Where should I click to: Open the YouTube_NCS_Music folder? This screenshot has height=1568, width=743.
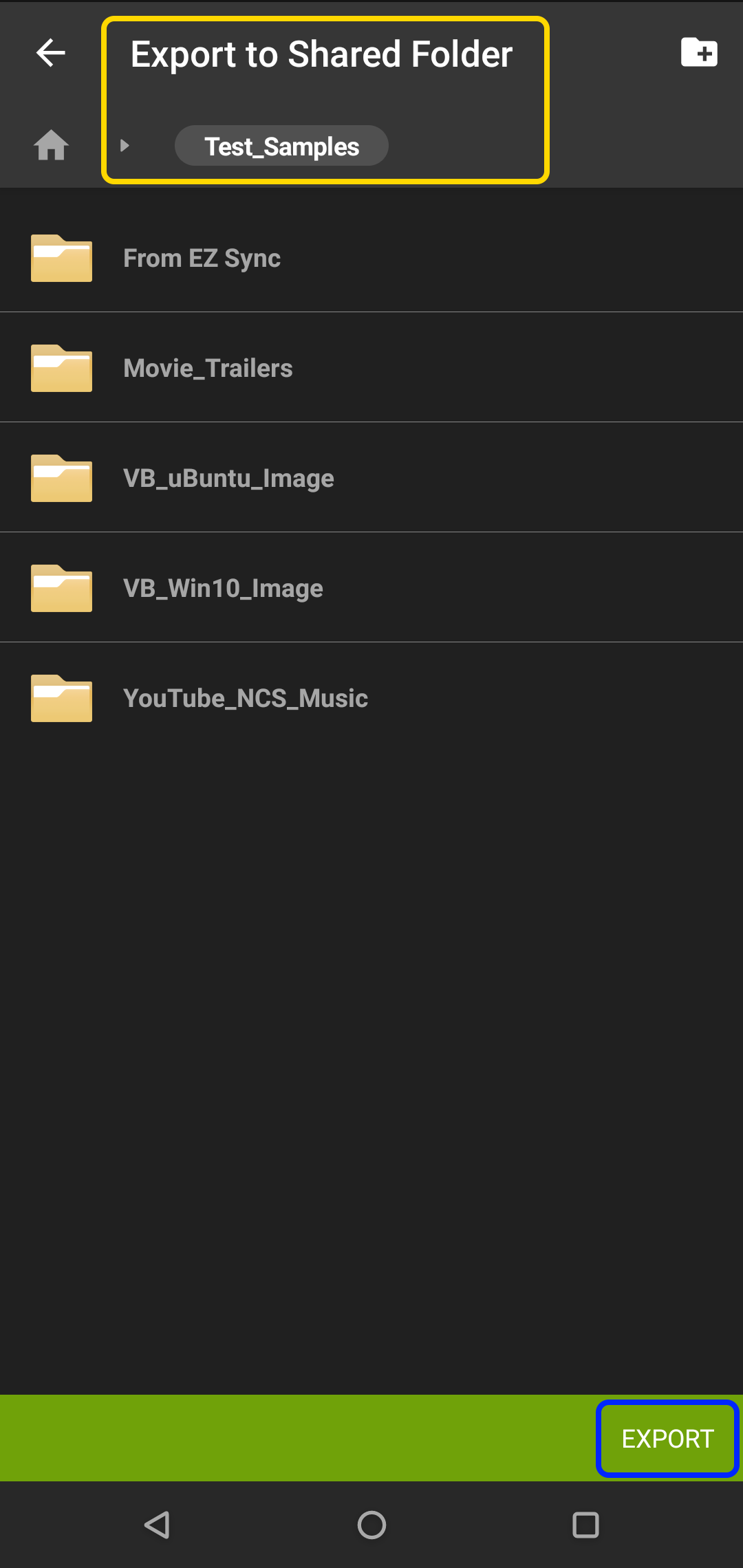tap(371, 698)
